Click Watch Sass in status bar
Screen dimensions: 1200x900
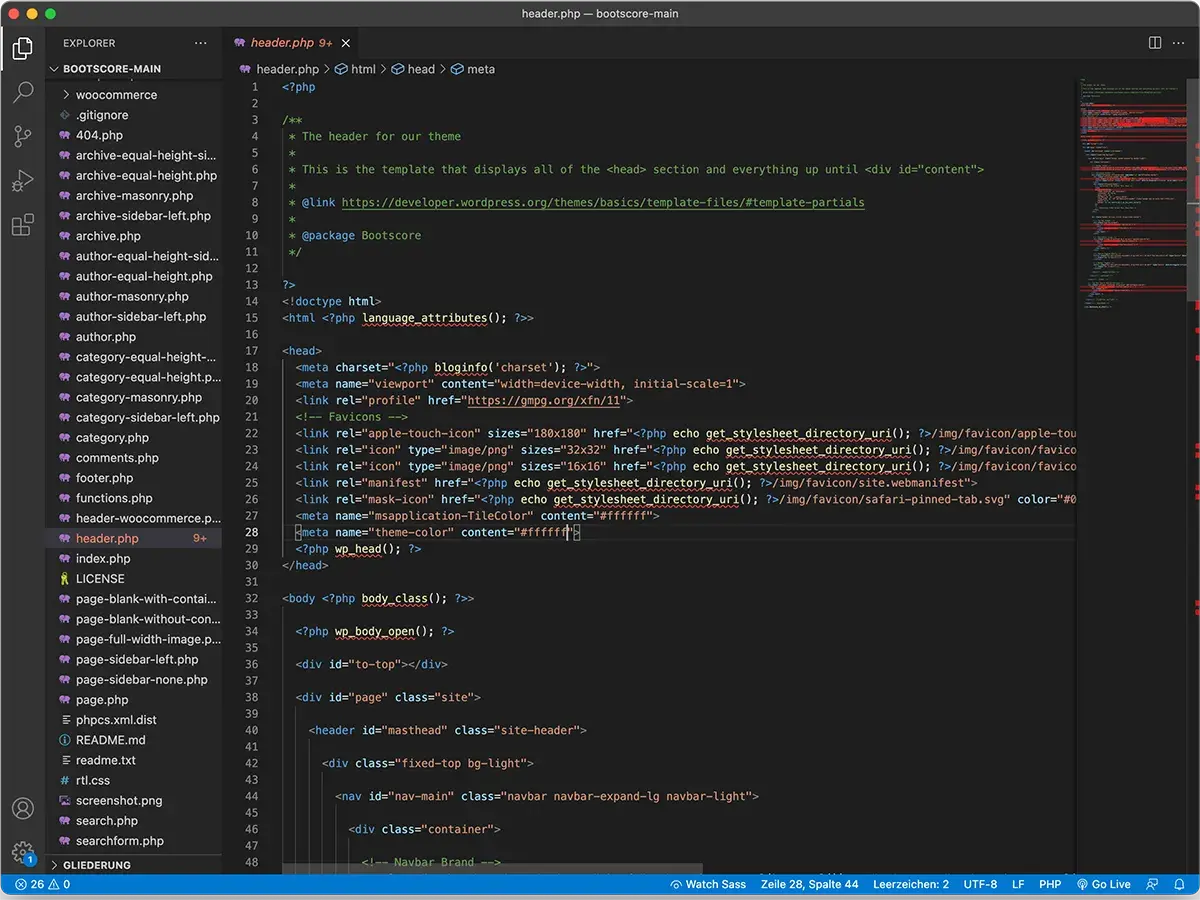click(708, 884)
